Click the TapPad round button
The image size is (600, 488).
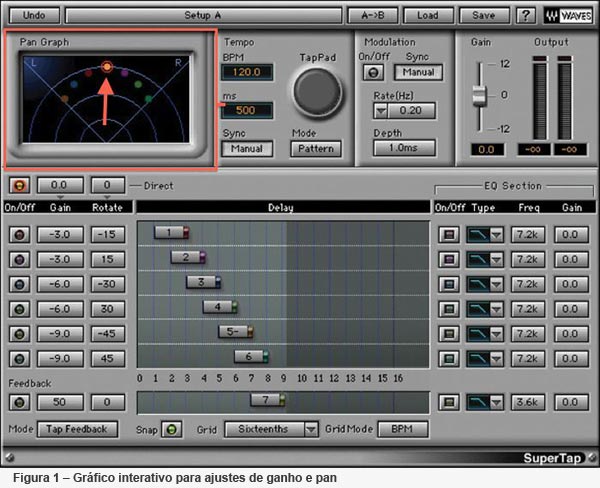(x=317, y=92)
